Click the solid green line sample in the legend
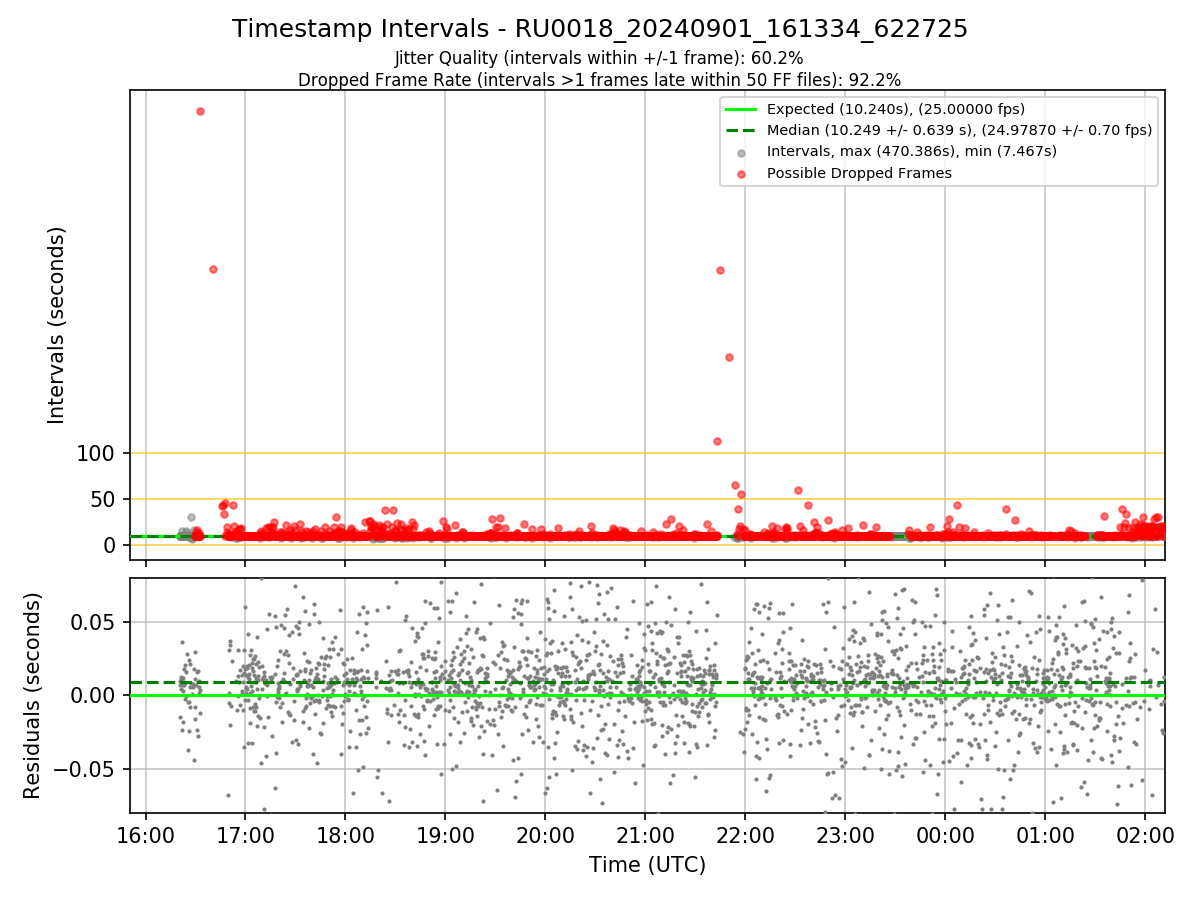Screen dimensions: 1200x900 click(741, 109)
